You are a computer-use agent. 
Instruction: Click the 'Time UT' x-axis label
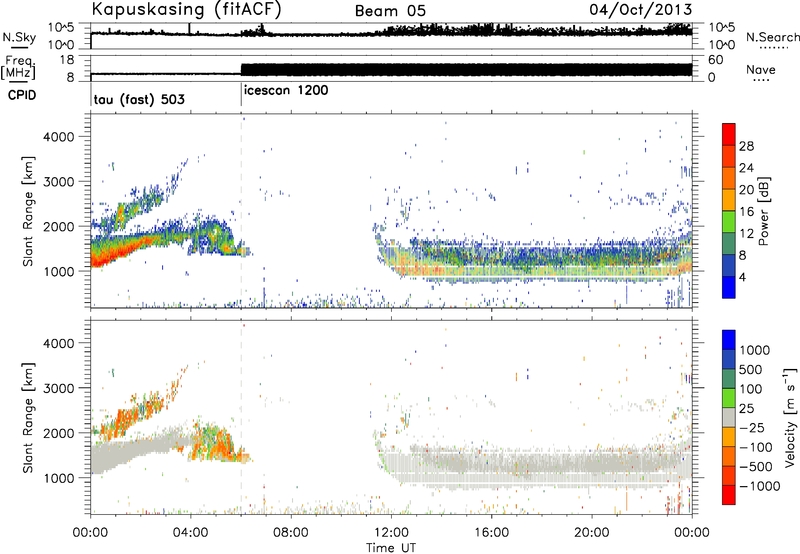coord(391,548)
